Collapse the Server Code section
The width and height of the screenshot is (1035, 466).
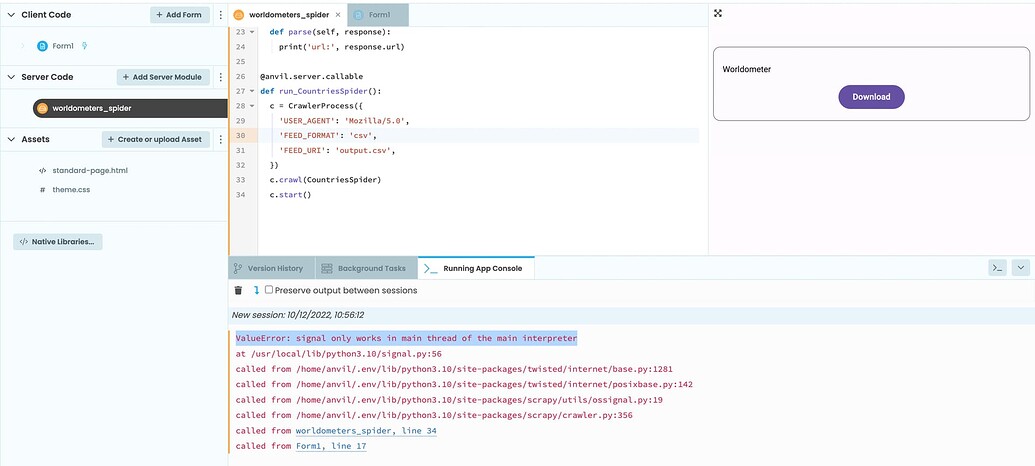pos(11,77)
